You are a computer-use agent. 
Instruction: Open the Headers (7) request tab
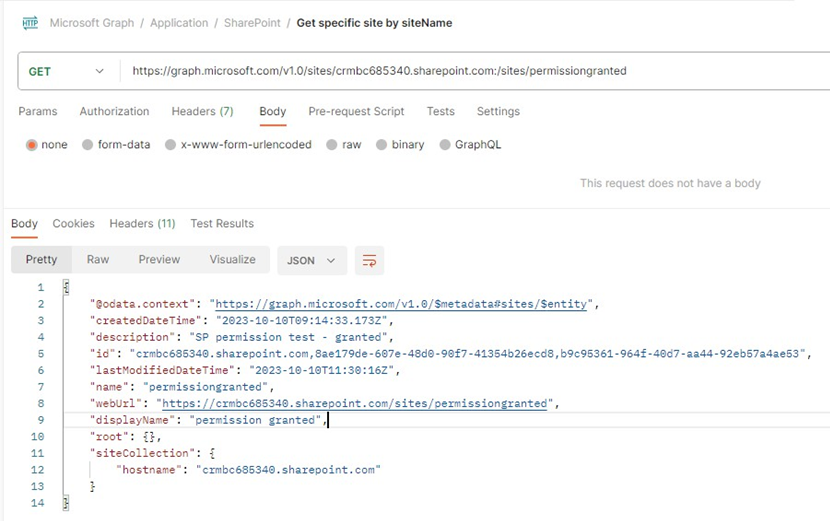202,111
